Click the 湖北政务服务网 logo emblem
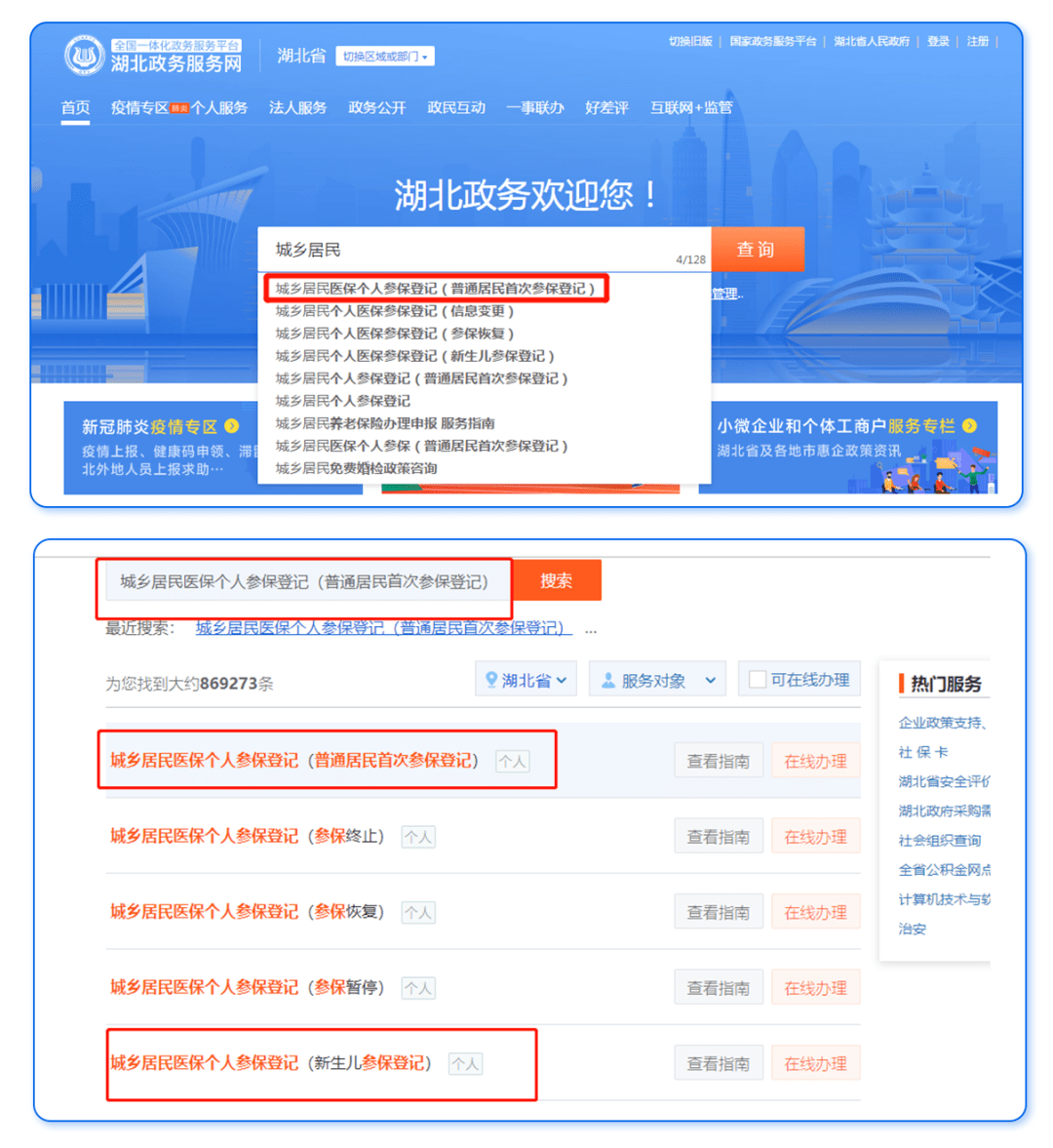The image size is (1053, 1148). tap(86, 56)
